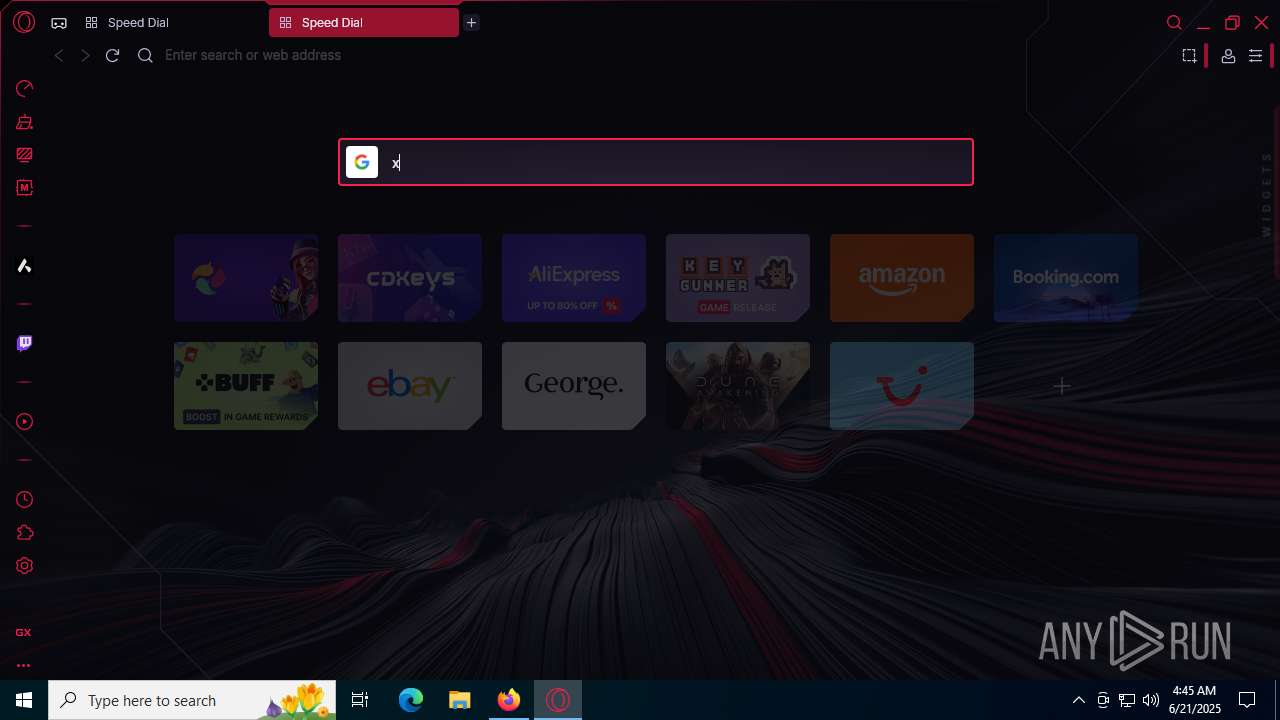The height and width of the screenshot is (720, 1280).
Task: Open the Widgets side panel
Action: [x=1266, y=194]
